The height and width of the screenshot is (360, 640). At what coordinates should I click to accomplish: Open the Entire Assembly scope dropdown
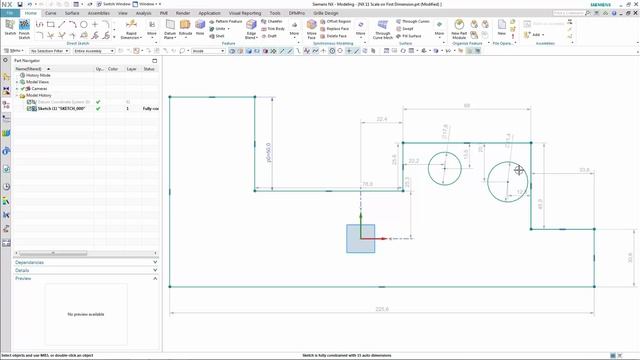tap(94, 51)
